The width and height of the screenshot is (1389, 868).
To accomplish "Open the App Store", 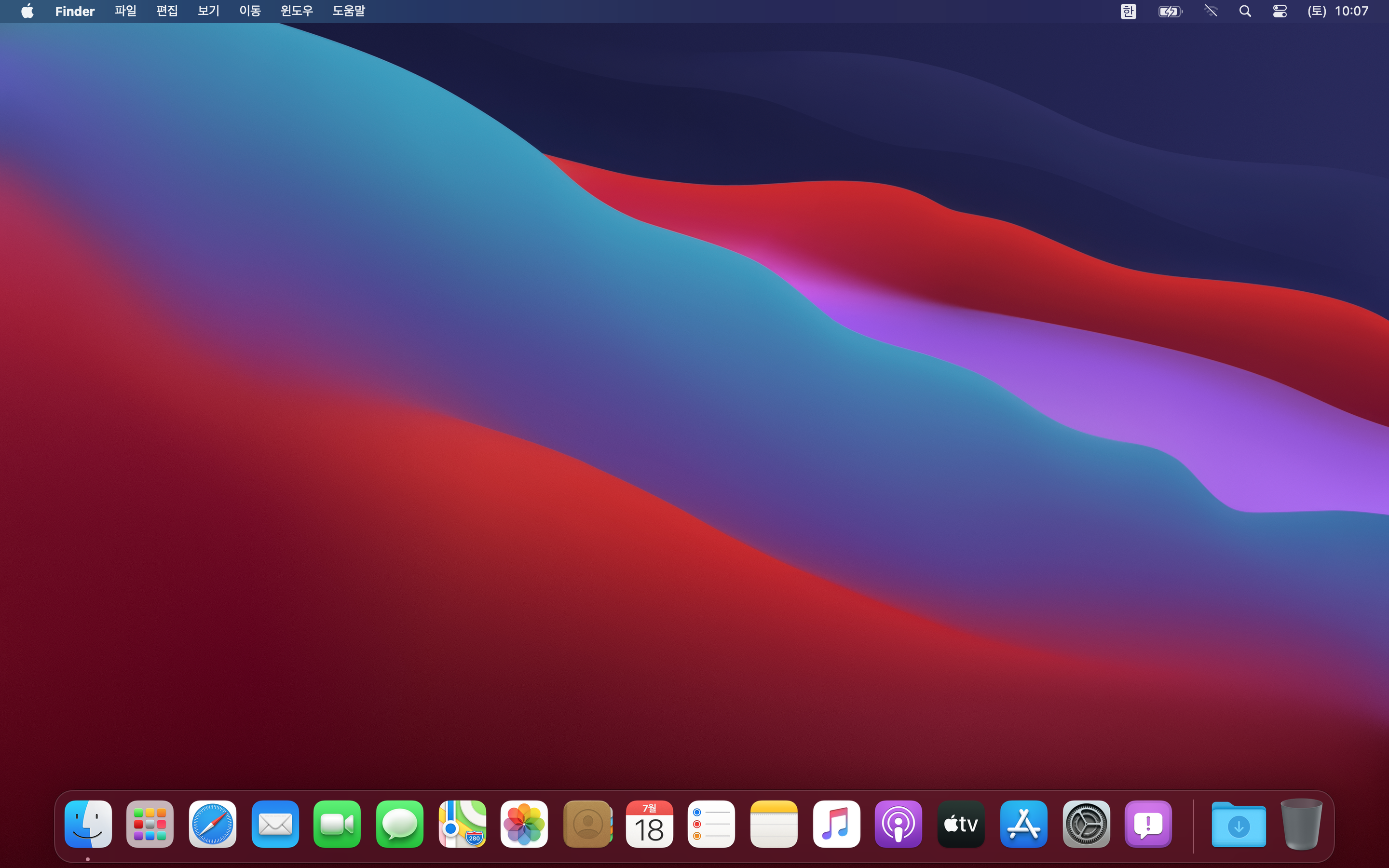I will click(1023, 824).
